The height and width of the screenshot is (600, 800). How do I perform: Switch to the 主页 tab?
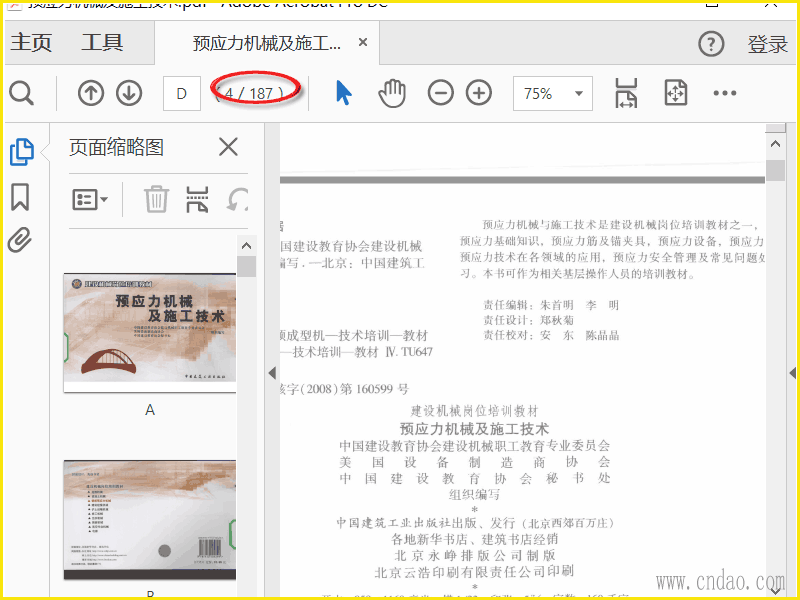click(32, 43)
